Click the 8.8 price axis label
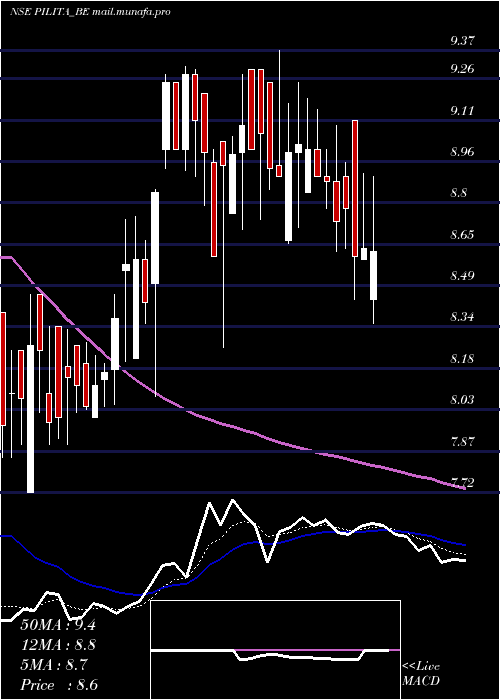 pyautogui.click(x=459, y=193)
